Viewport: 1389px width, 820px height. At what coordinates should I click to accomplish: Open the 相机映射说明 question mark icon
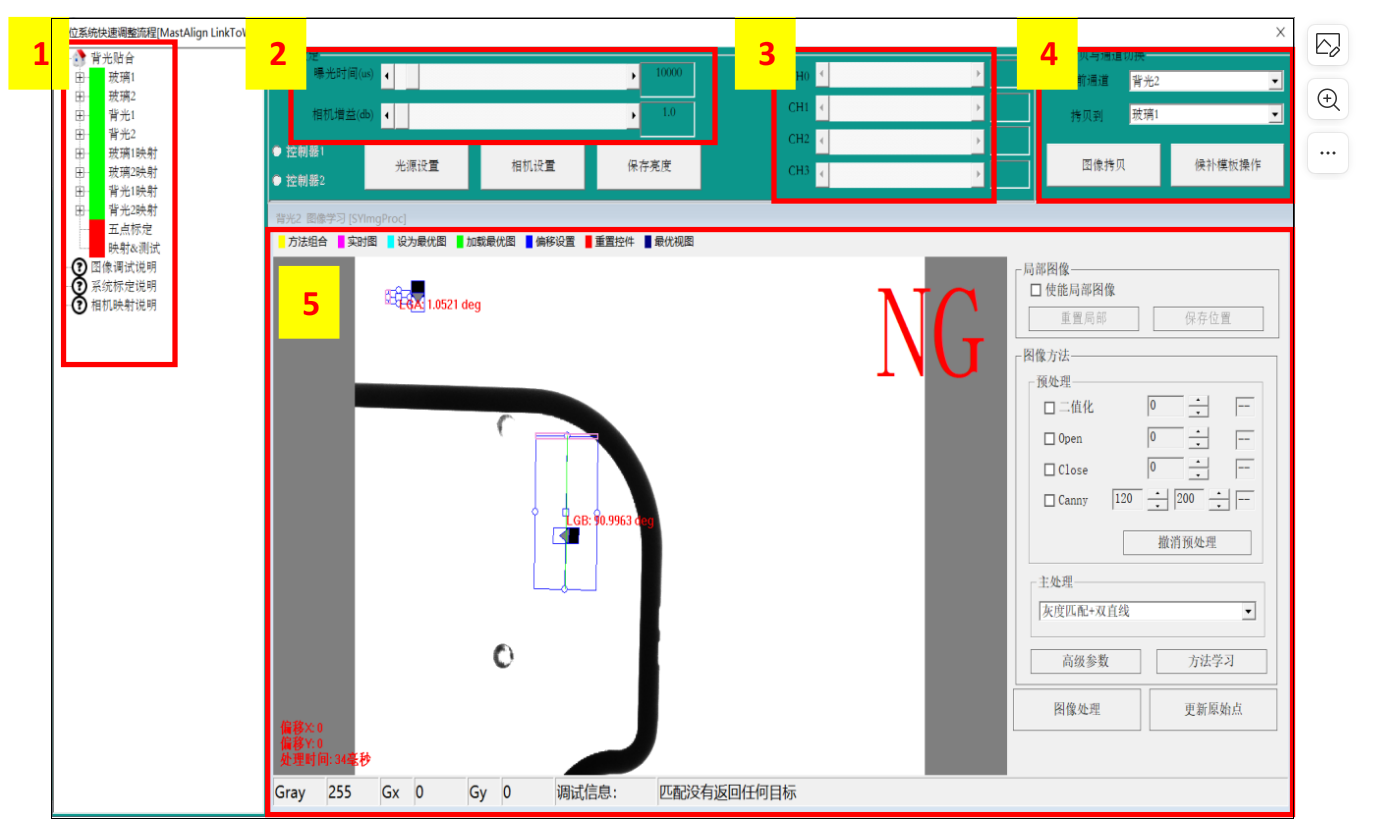79,305
